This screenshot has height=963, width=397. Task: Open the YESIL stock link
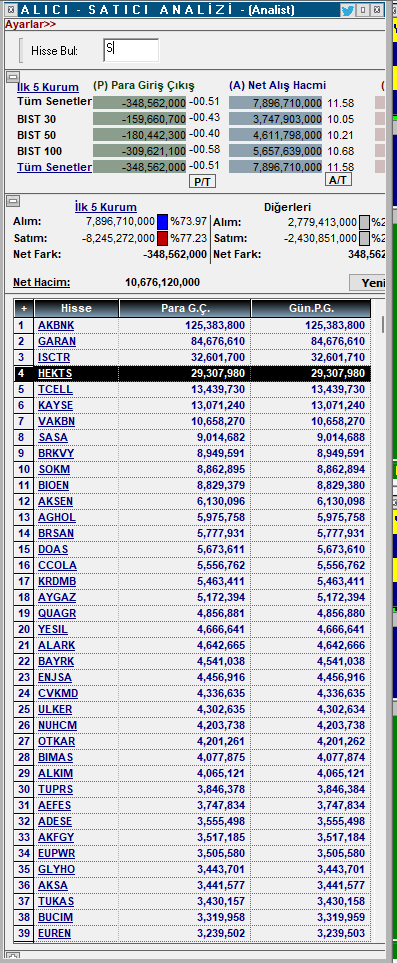[x=53, y=629]
